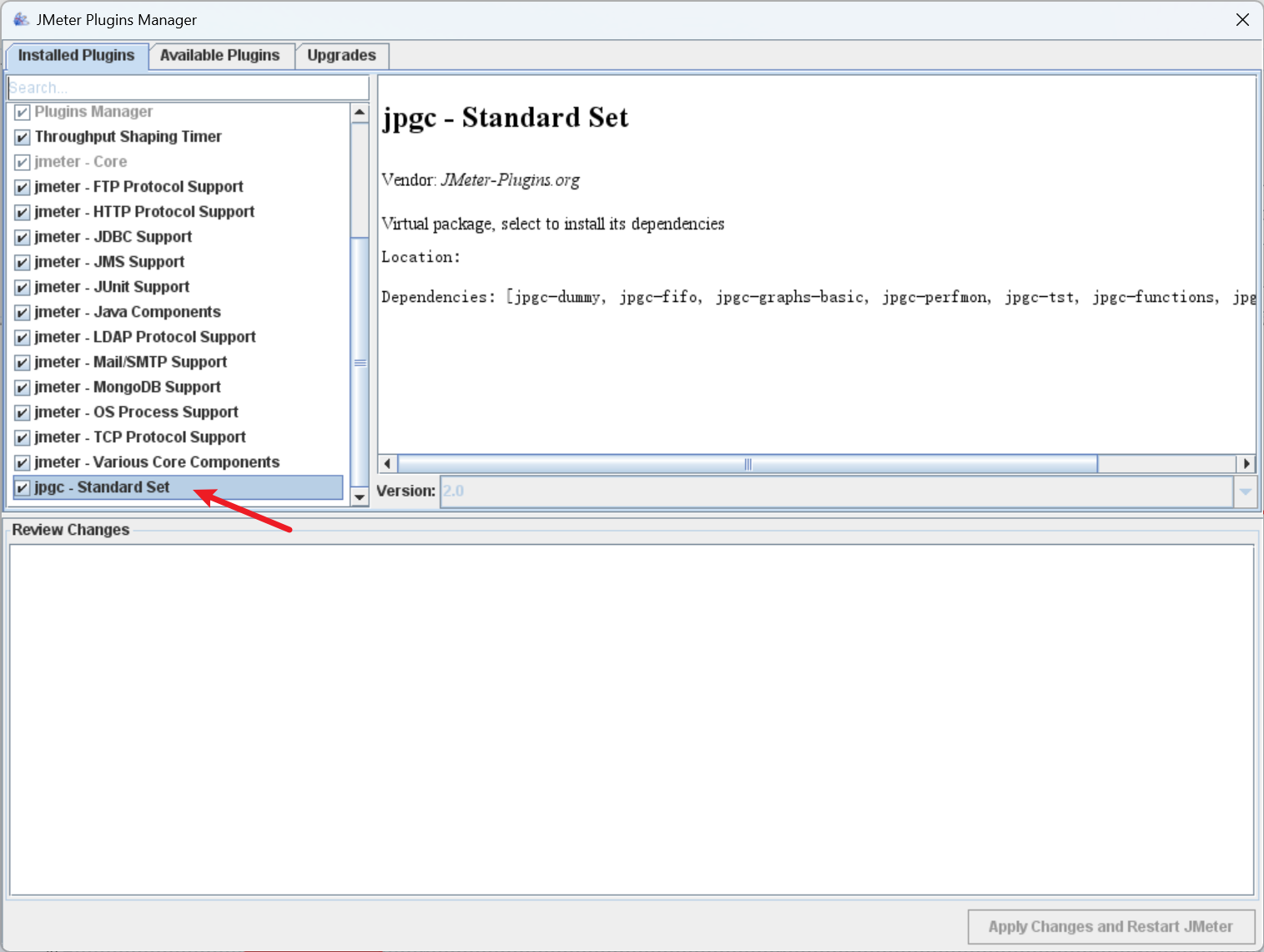Uncheck jmeter - MongoDB Support checkbox
This screenshot has height=952, width=1264.
(23, 387)
